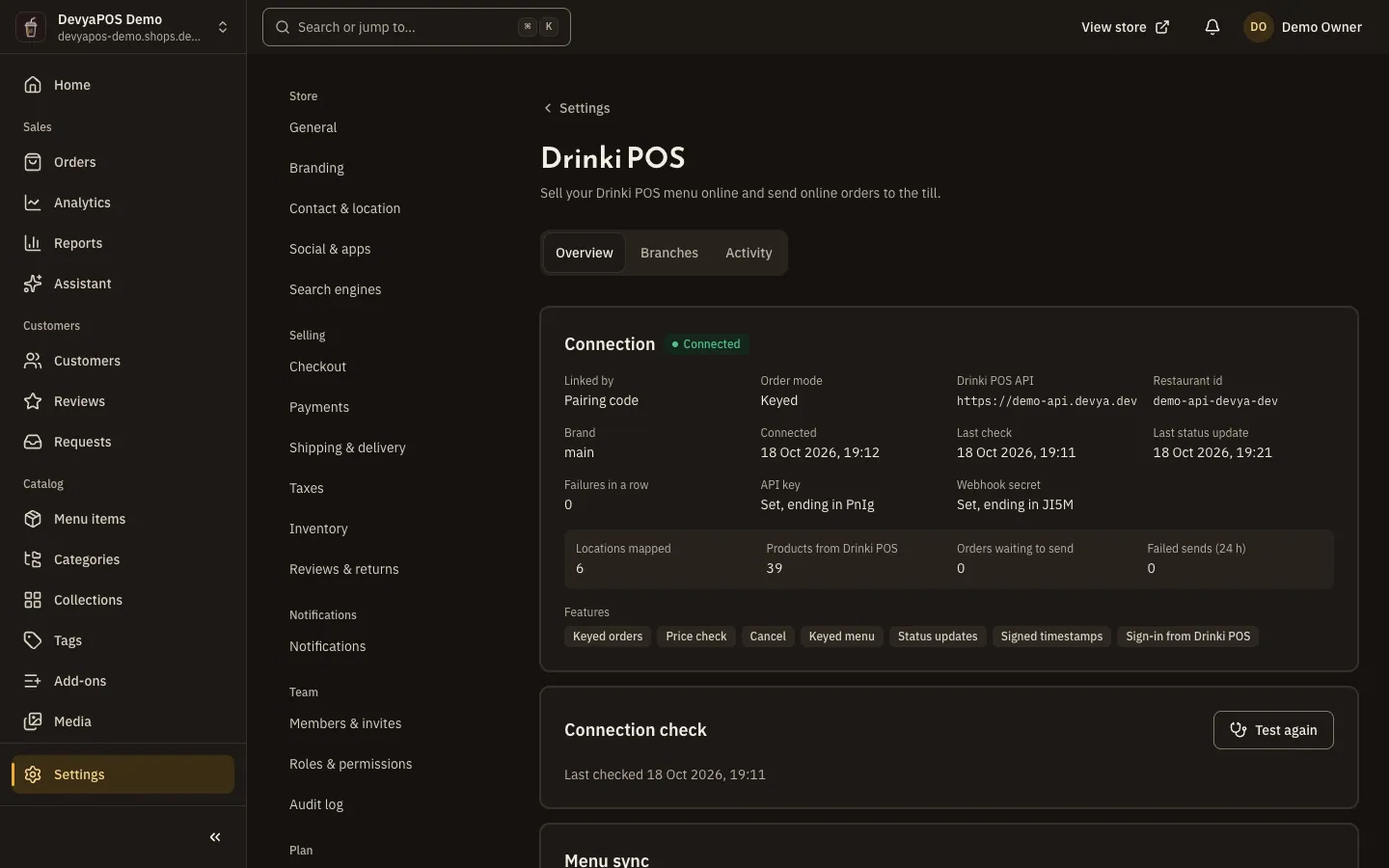Click the Analytics chart icon
1389x868 pixels.
tap(33, 203)
